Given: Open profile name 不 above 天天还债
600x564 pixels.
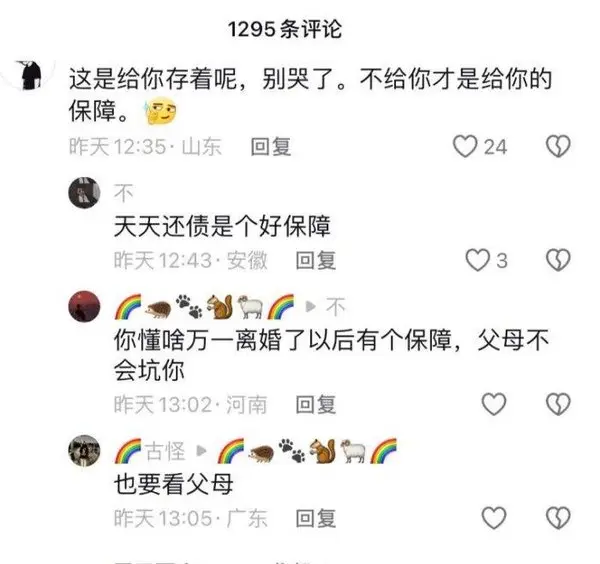Looking at the screenshot, I should tap(124, 193).
